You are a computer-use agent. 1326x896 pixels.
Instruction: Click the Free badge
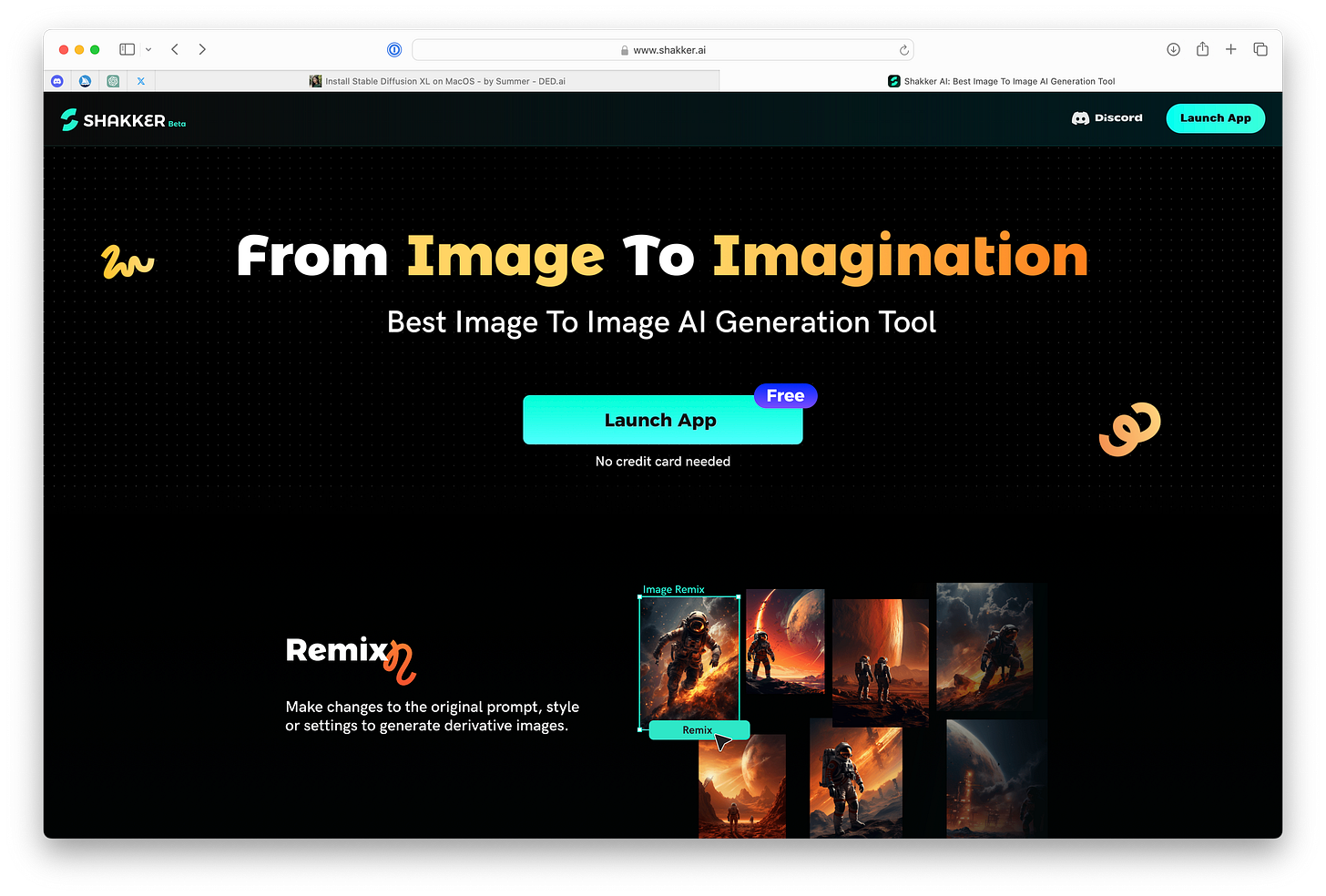click(785, 396)
